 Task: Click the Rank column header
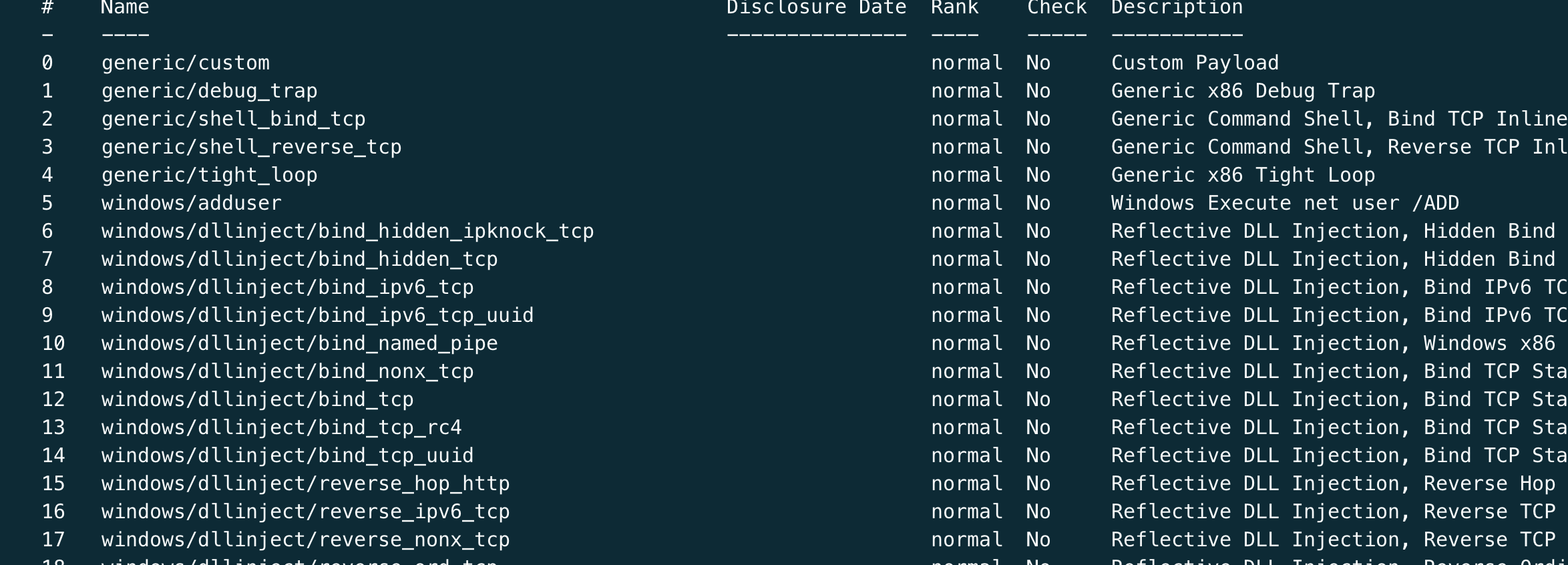click(x=954, y=8)
